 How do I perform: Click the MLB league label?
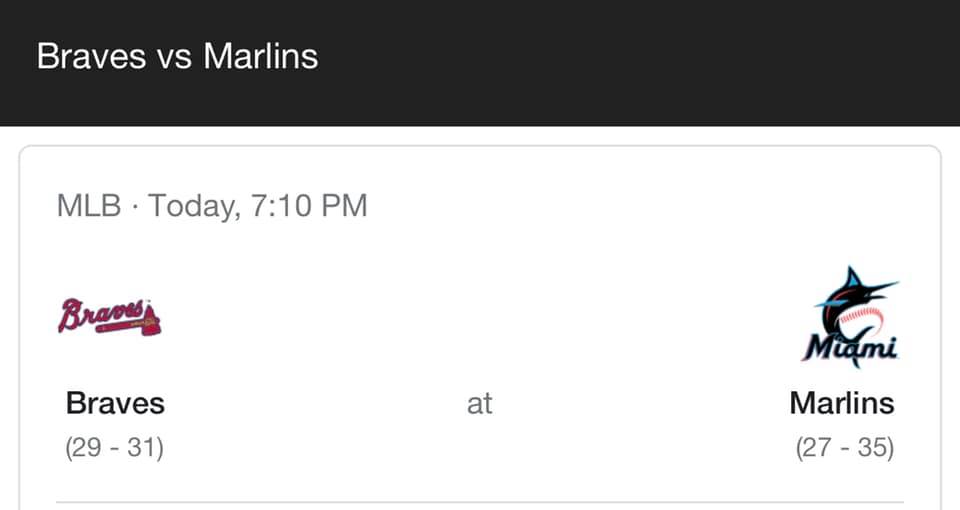pos(89,206)
